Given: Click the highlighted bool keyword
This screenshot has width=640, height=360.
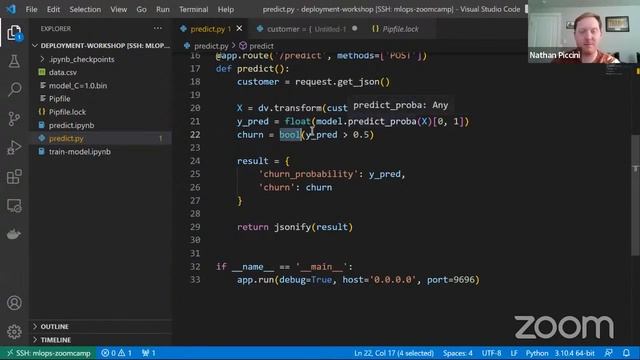Looking at the screenshot, I should [x=290, y=135].
